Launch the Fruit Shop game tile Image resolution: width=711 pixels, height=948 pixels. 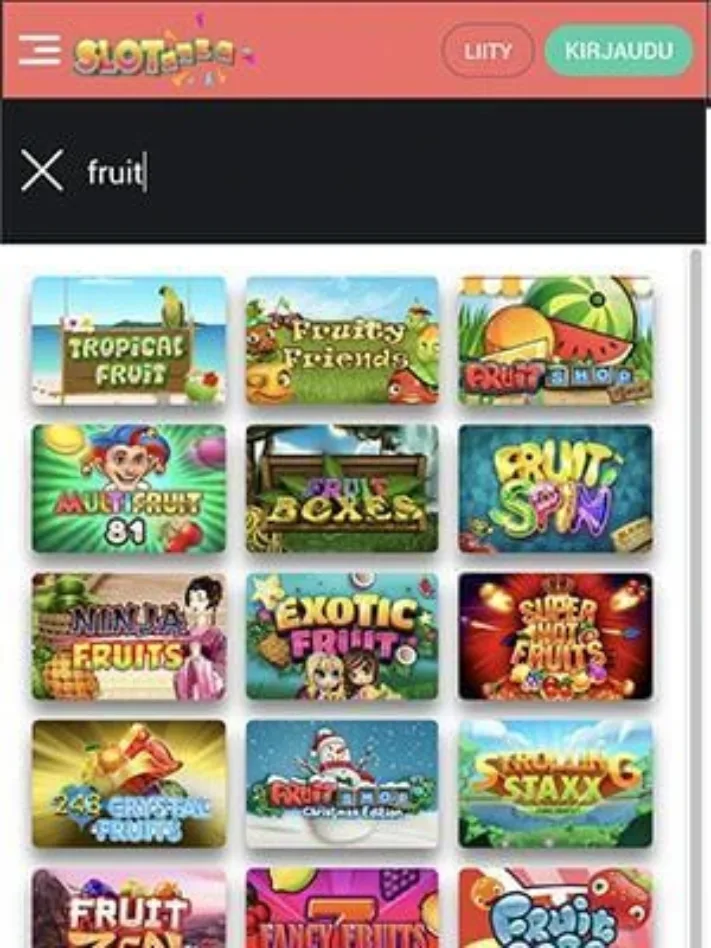(x=556, y=340)
